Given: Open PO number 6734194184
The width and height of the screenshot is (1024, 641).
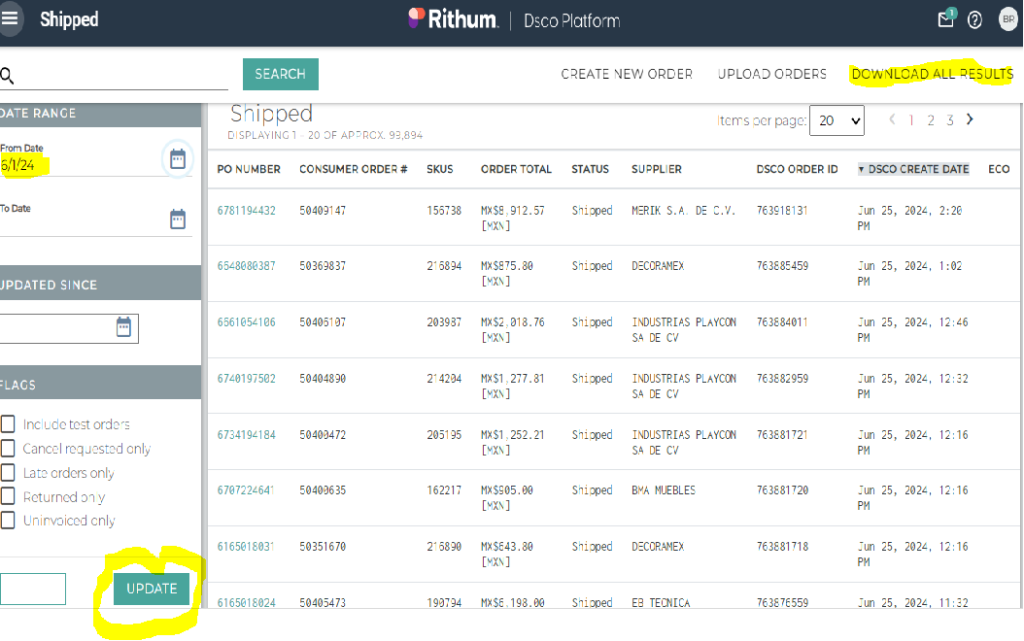Looking at the screenshot, I should coord(246,435).
